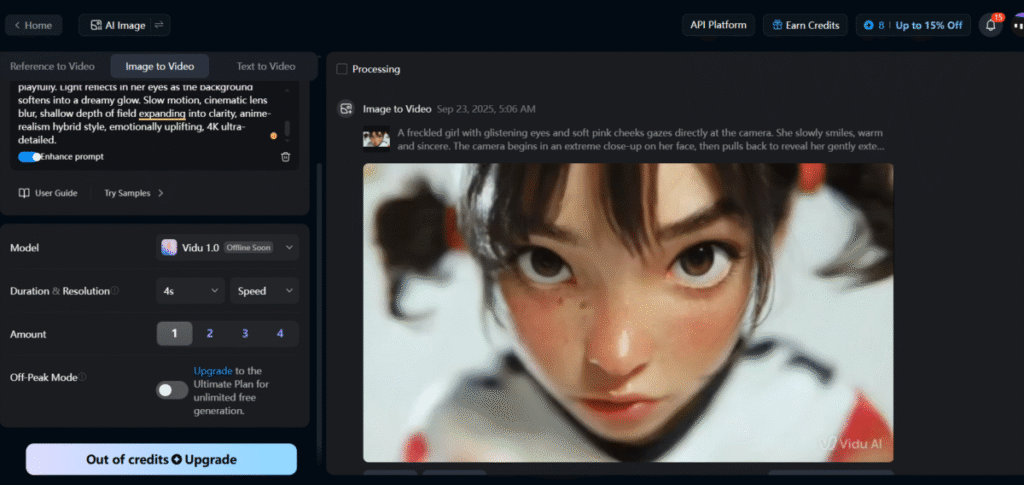This screenshot has width=1024, height=485.
Task: Select the Image to Video tab
Action: pos(159,67)
